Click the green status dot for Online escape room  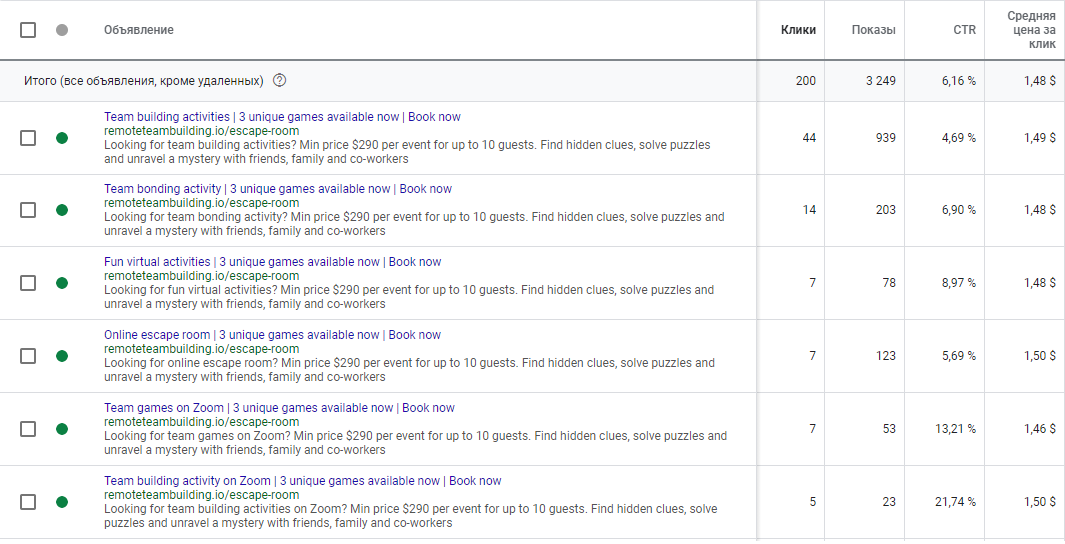(x=62, y=356)
